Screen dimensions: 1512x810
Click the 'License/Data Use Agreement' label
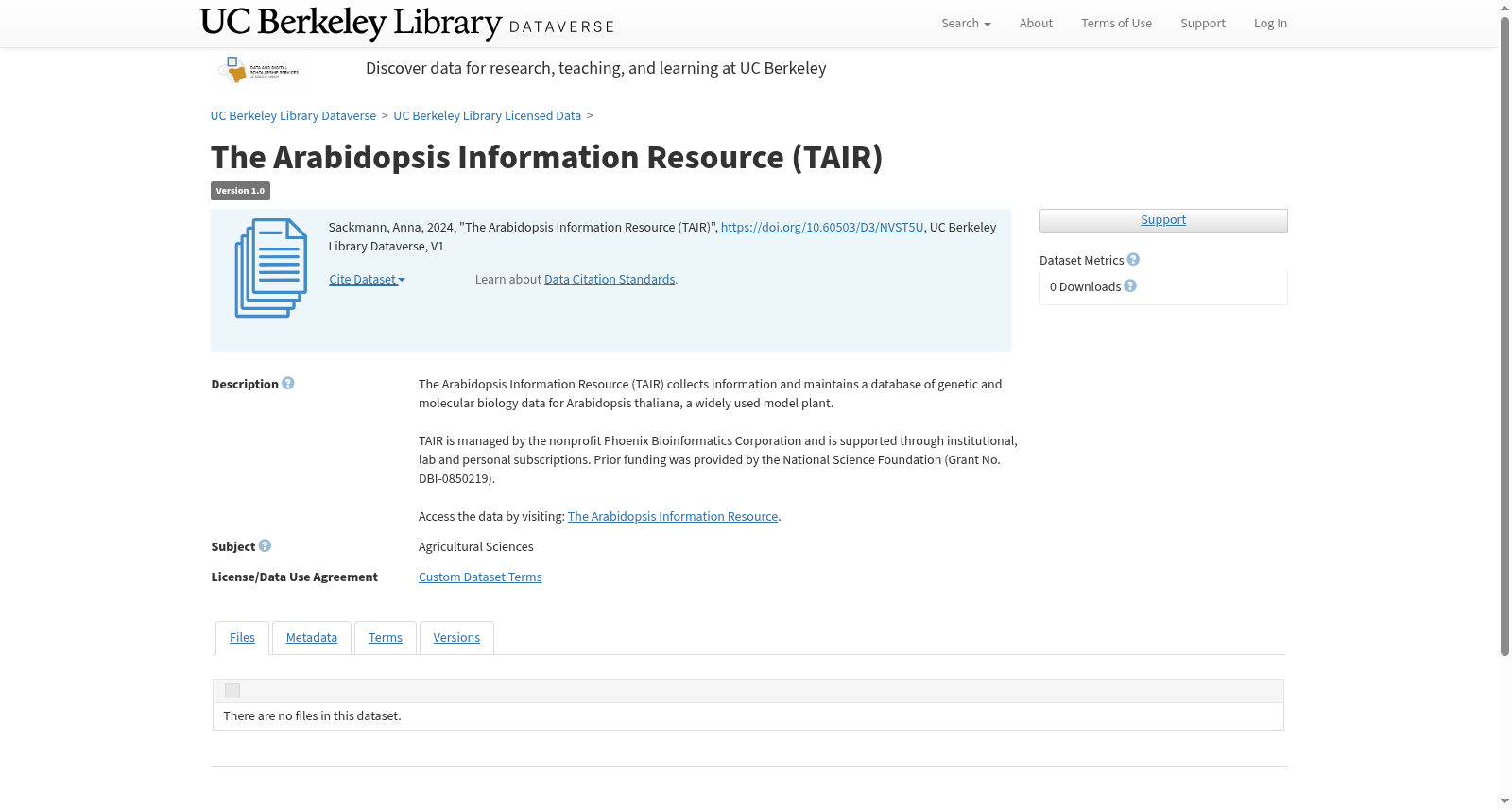point(294,577)
